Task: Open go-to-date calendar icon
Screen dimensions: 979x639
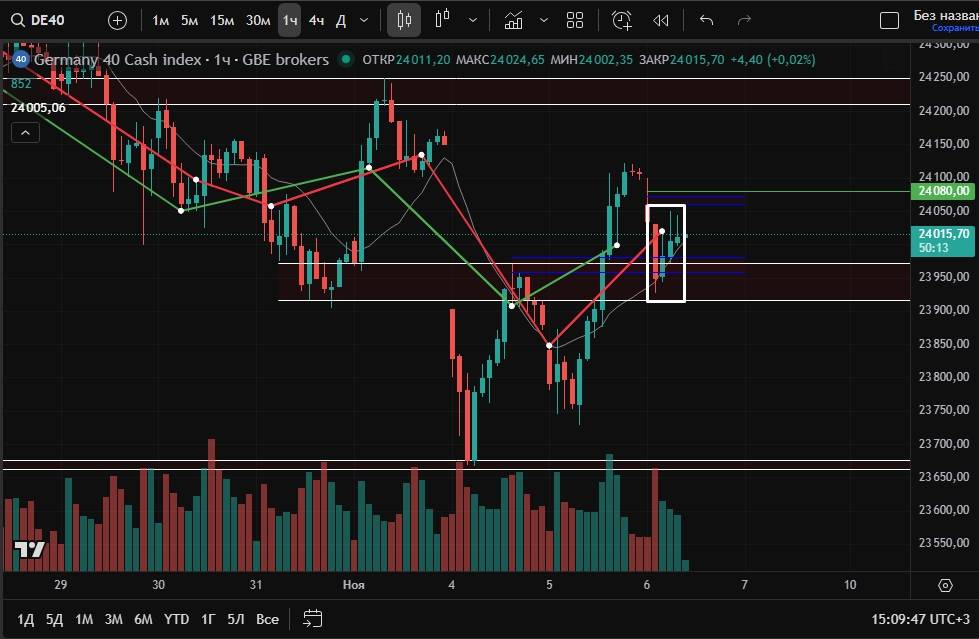Action: pyautogui.click(x=313, y=619)
